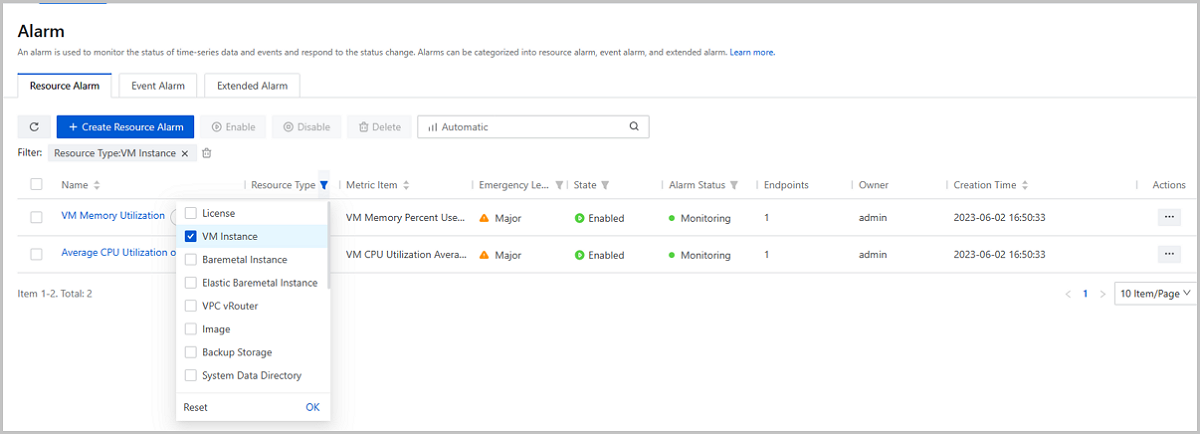The height and width of the screenshot is (434, 1200).
Task: Remove the VM Instance filter tag
Action: (x=184, y=153)
